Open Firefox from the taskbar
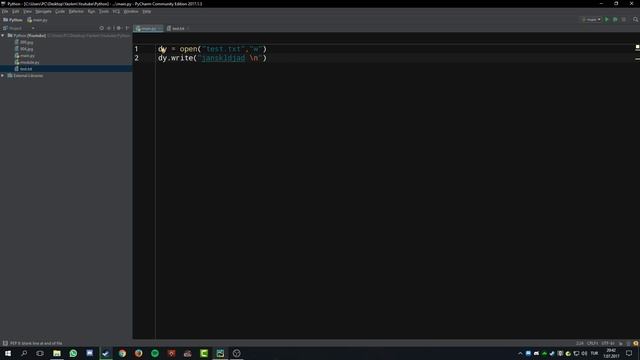Image resolution: width=640 pixels, height=360 pixels. [x=138, y=353]
